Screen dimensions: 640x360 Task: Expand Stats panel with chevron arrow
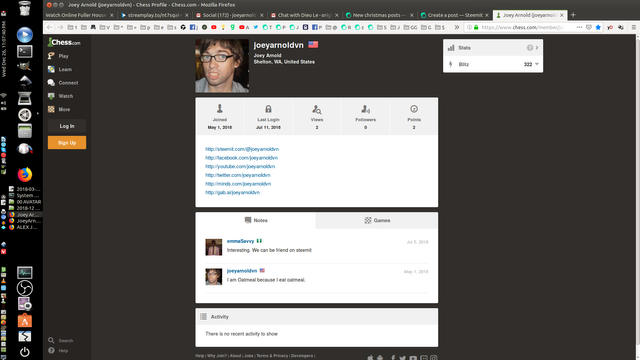537,48
